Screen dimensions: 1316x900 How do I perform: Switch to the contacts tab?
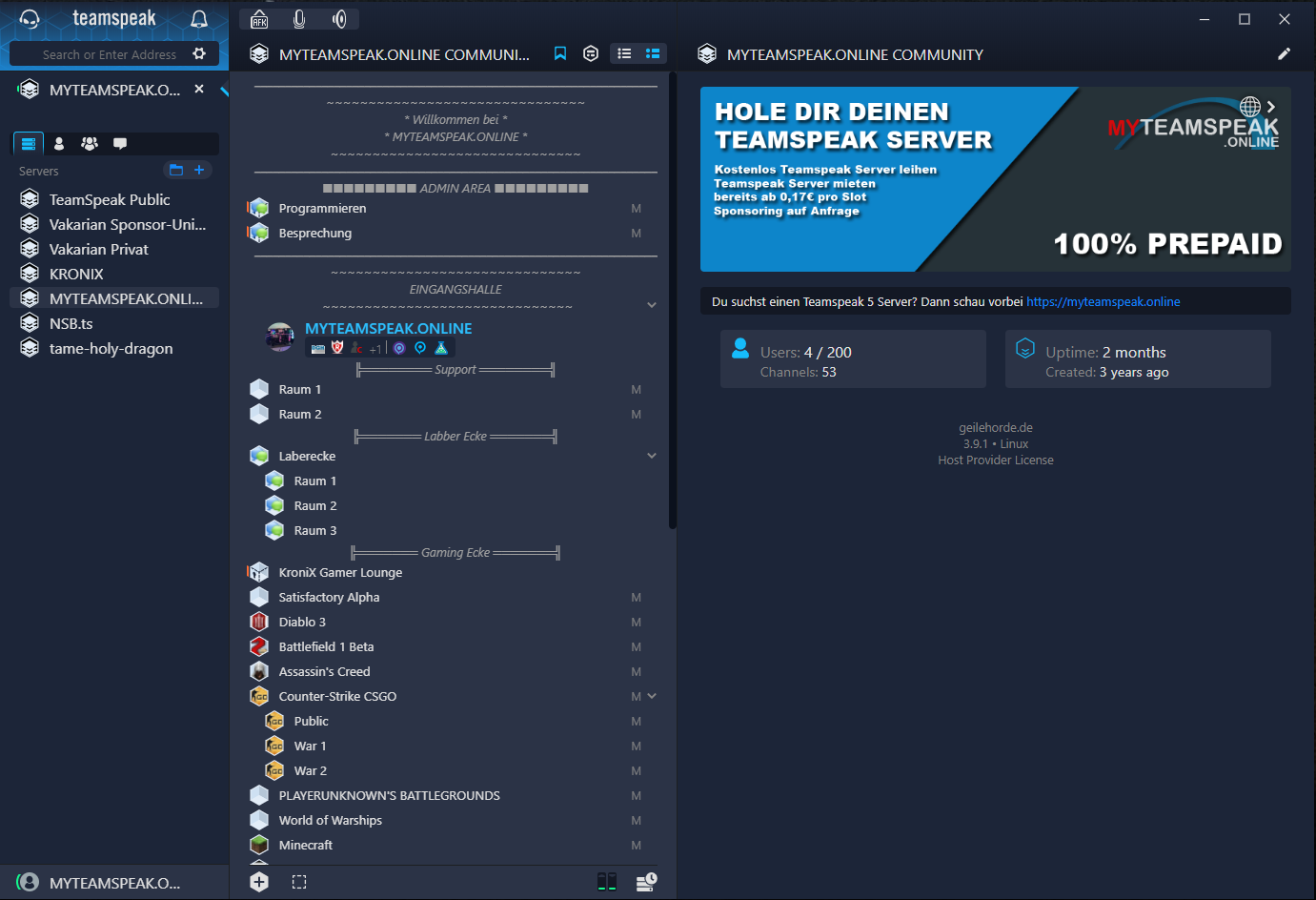coord(59,144)
